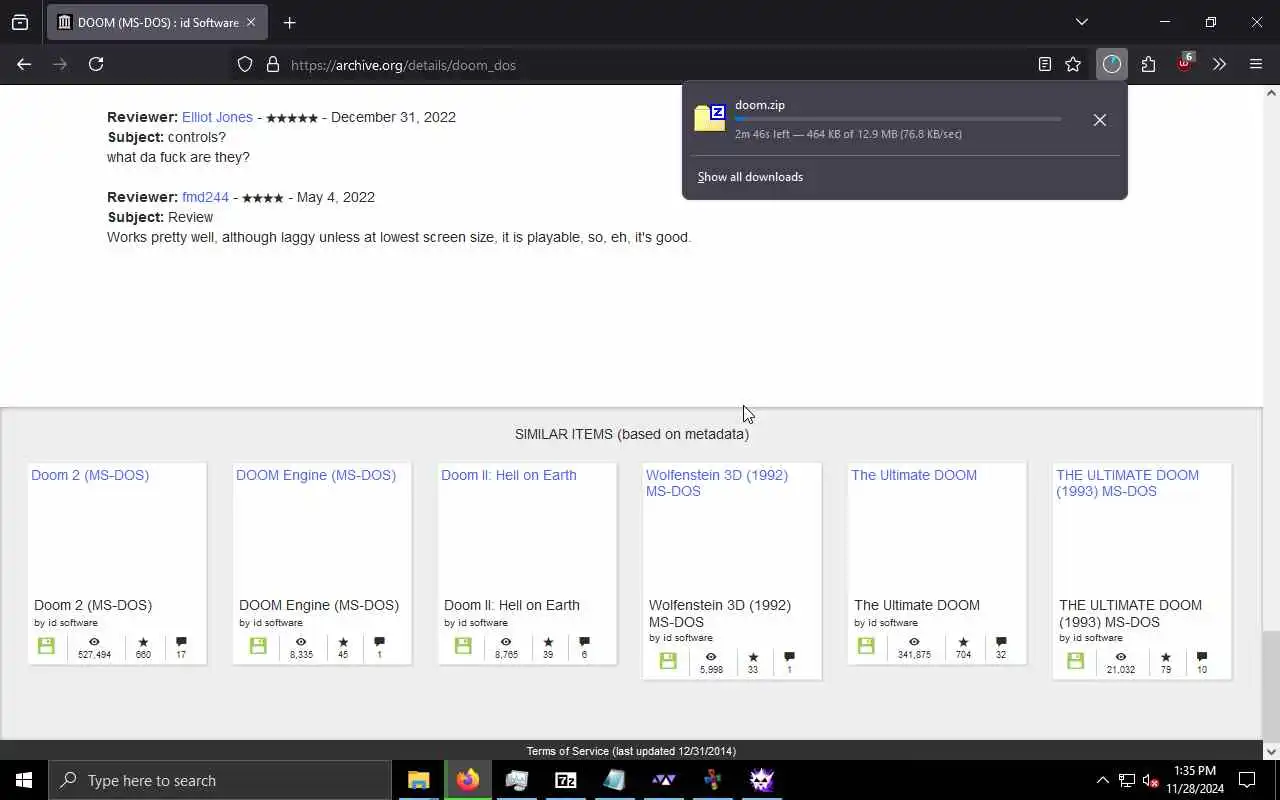Viewport: 1280px width, 800px height.
Task: Click floppy icon on Wolfenstein 3D card
Action: click(668, 661)
